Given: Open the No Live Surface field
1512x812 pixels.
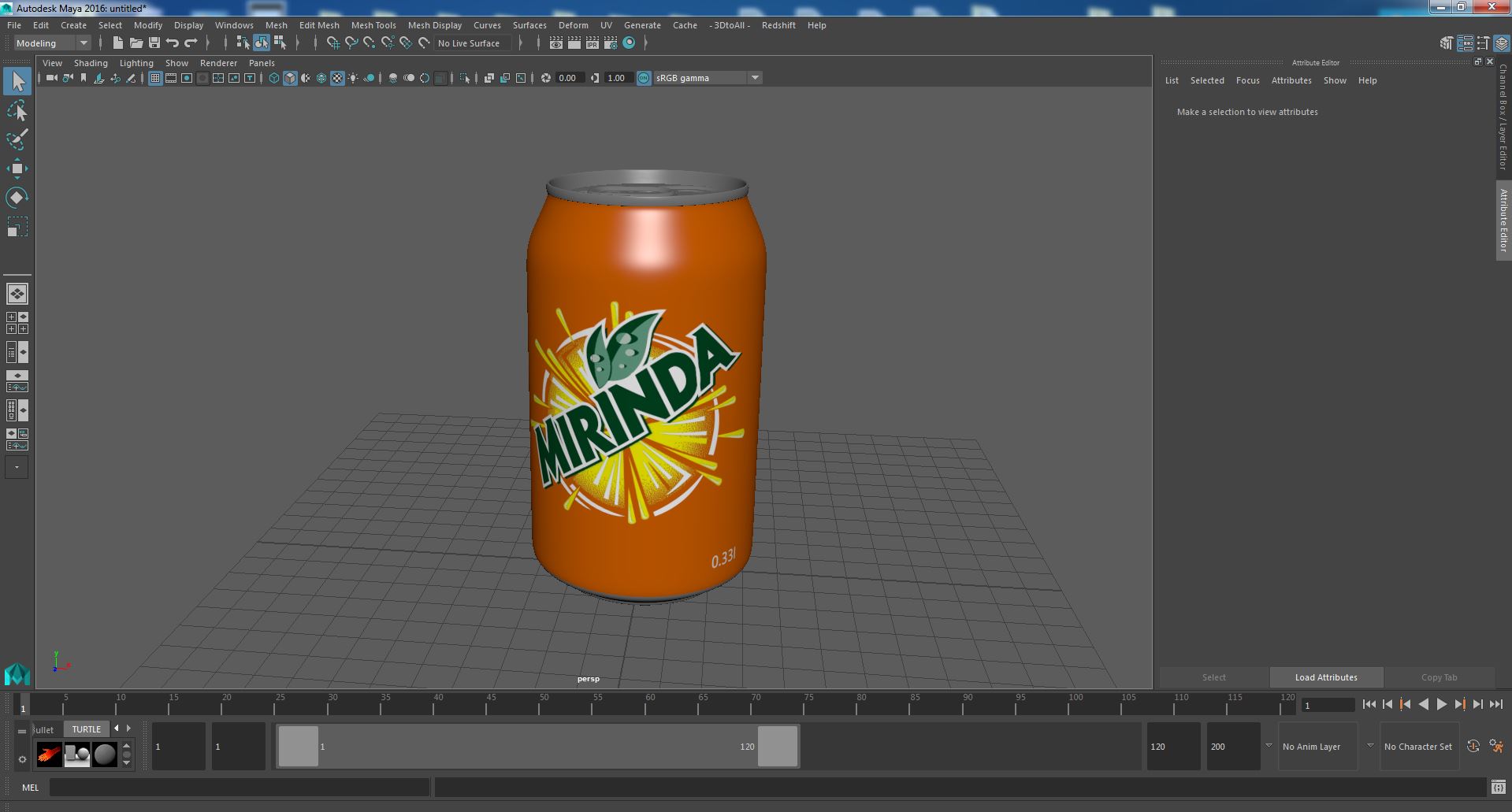Looking at the screenshot, I should 473,43.
